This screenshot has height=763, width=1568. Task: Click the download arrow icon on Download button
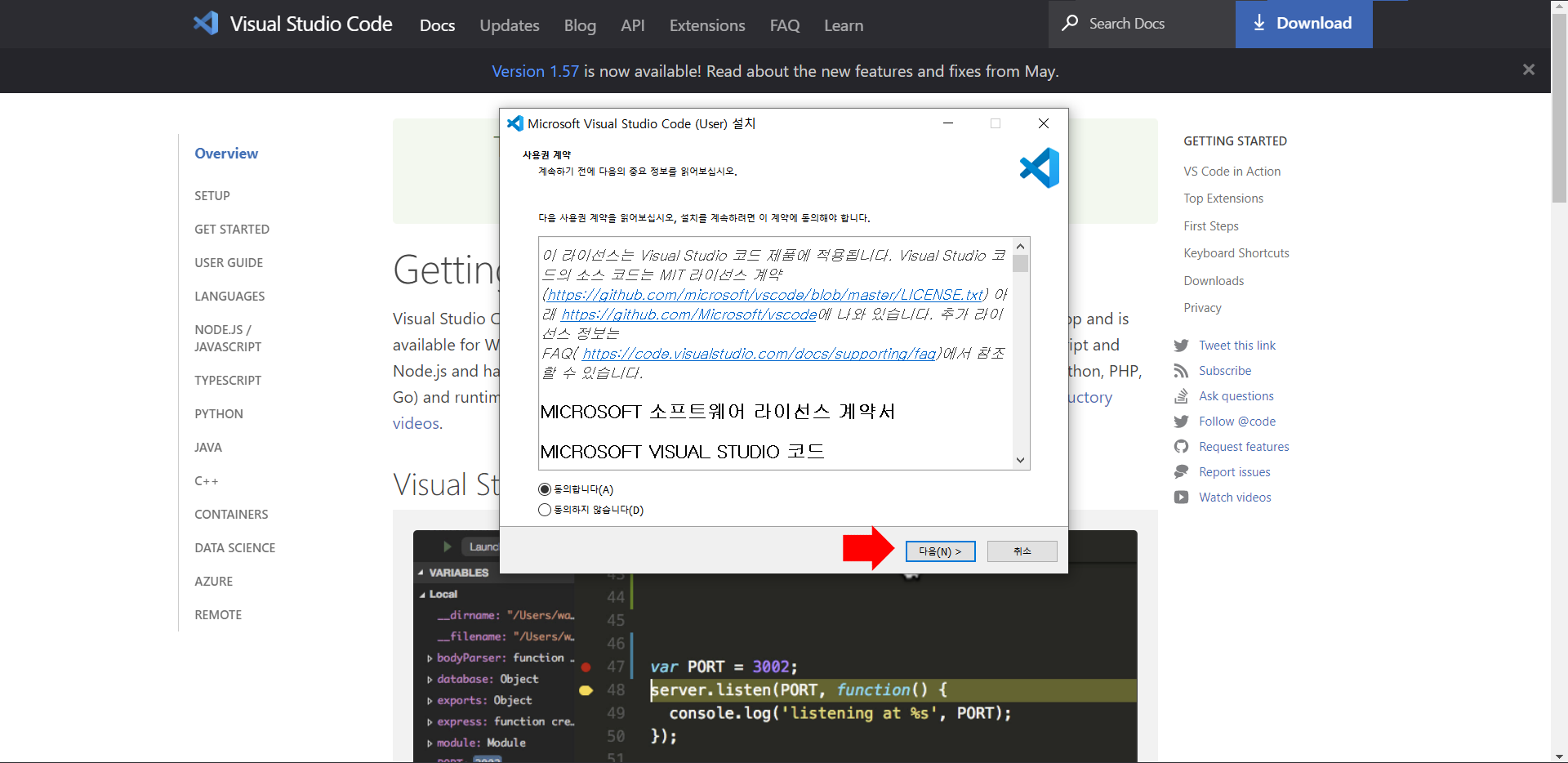pyautogui.click(x=1259, y=23)
